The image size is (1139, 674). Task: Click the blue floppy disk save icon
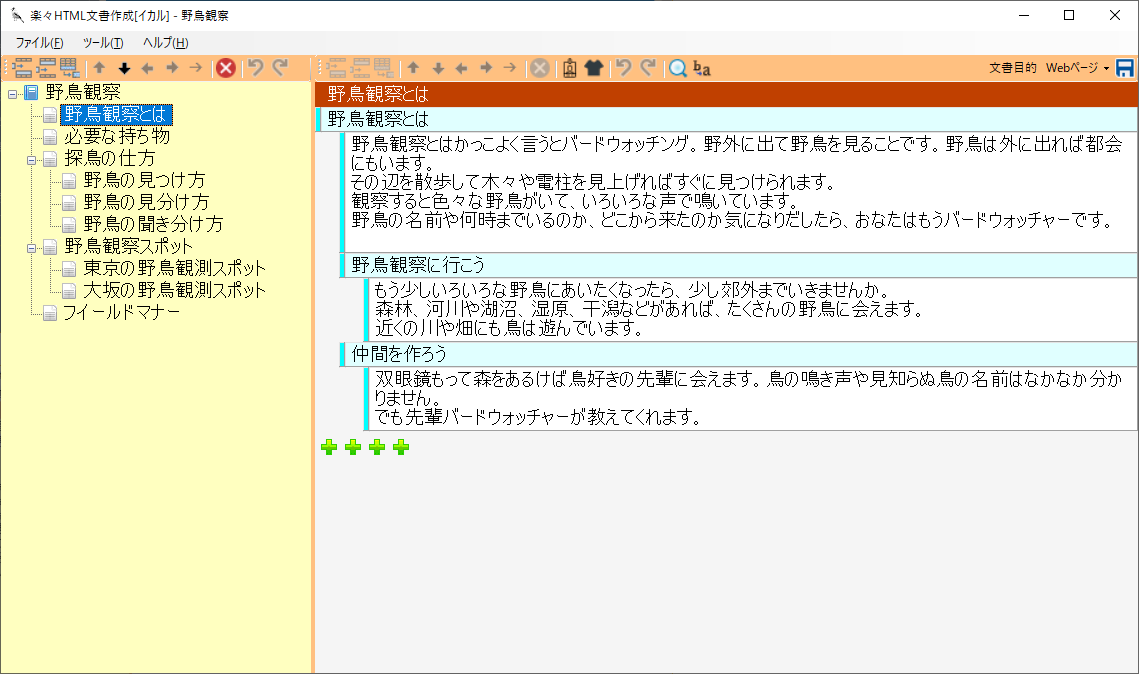click(x=1125, y=68)
